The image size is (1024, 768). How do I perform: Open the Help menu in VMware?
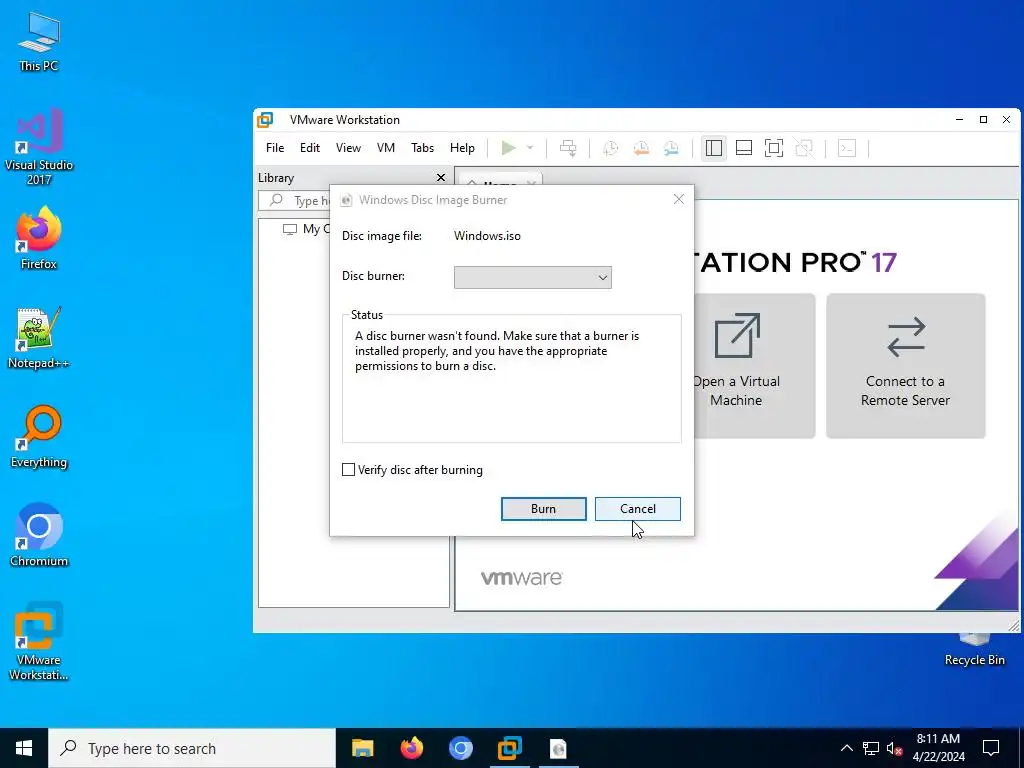[x=462, y=148]
